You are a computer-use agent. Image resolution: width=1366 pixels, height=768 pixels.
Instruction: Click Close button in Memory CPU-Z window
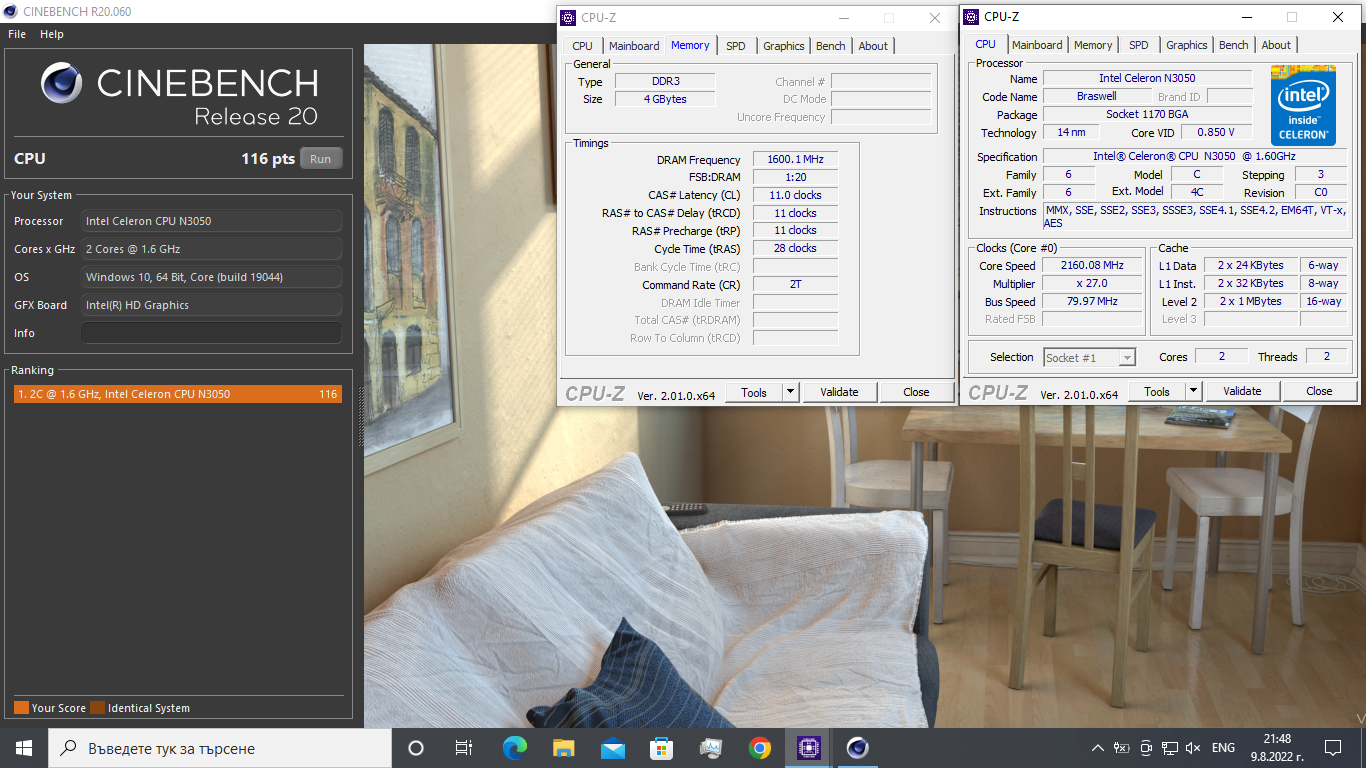coord(916,392)
